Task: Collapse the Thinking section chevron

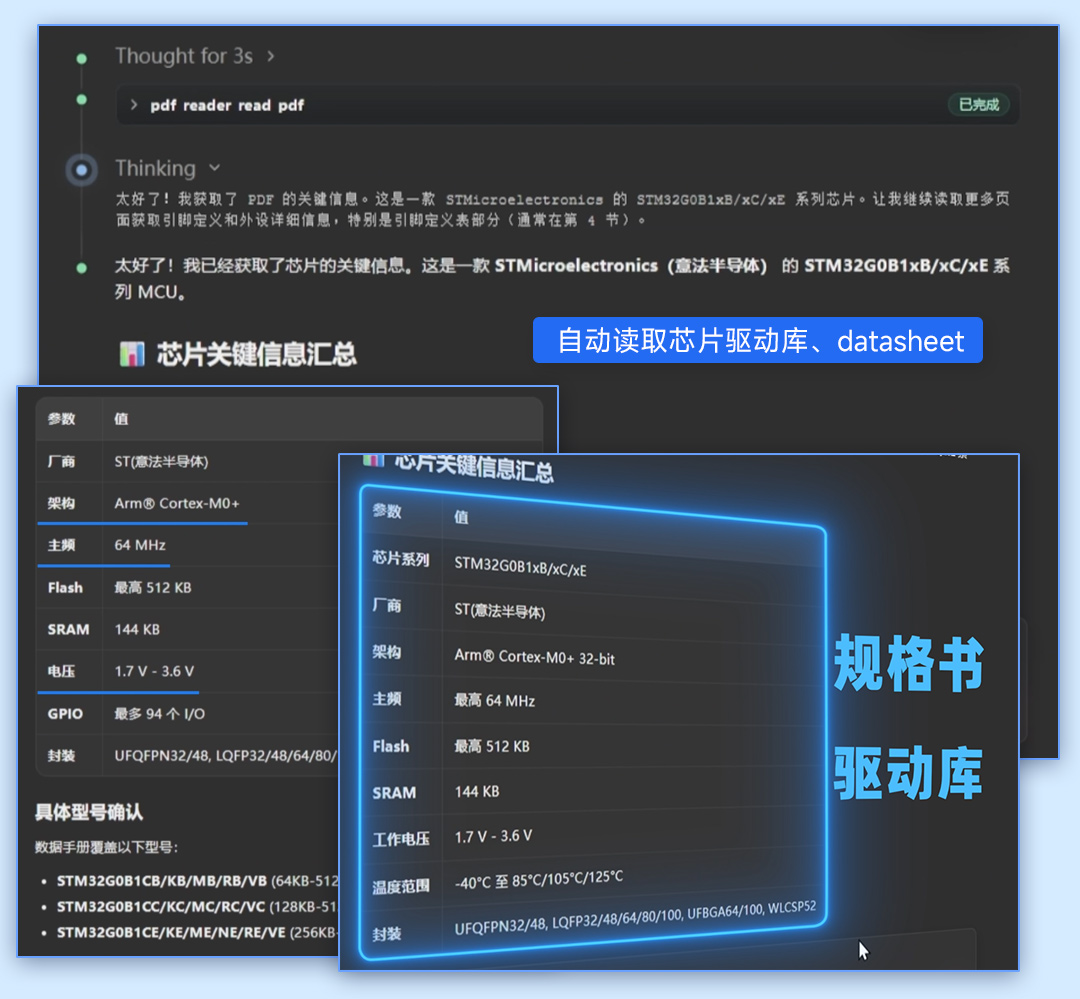Action: pos(214,167)
